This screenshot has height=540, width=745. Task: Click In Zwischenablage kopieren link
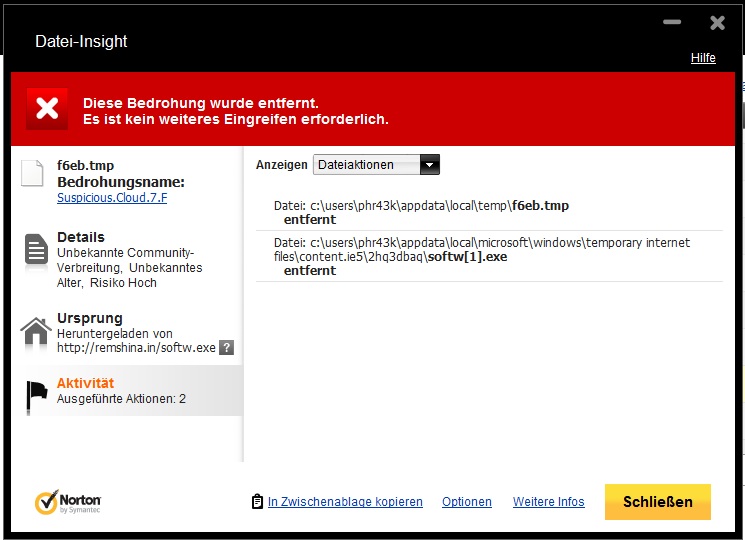point(345,502)
